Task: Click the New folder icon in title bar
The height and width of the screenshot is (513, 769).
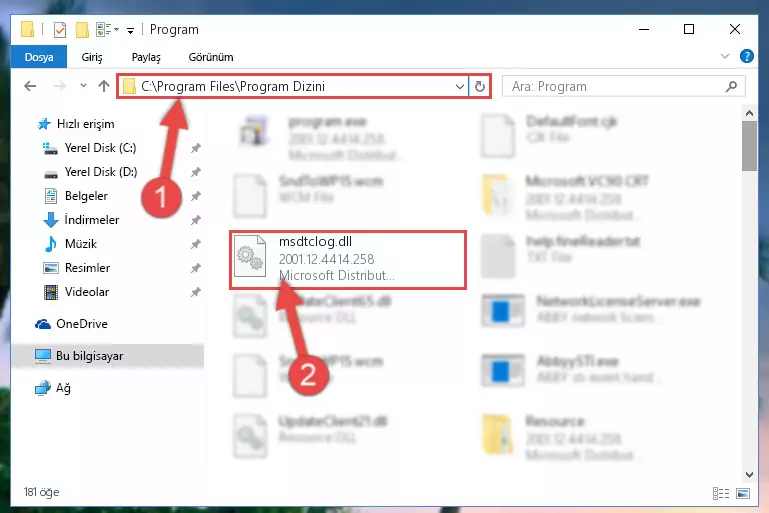Action: 82,30
